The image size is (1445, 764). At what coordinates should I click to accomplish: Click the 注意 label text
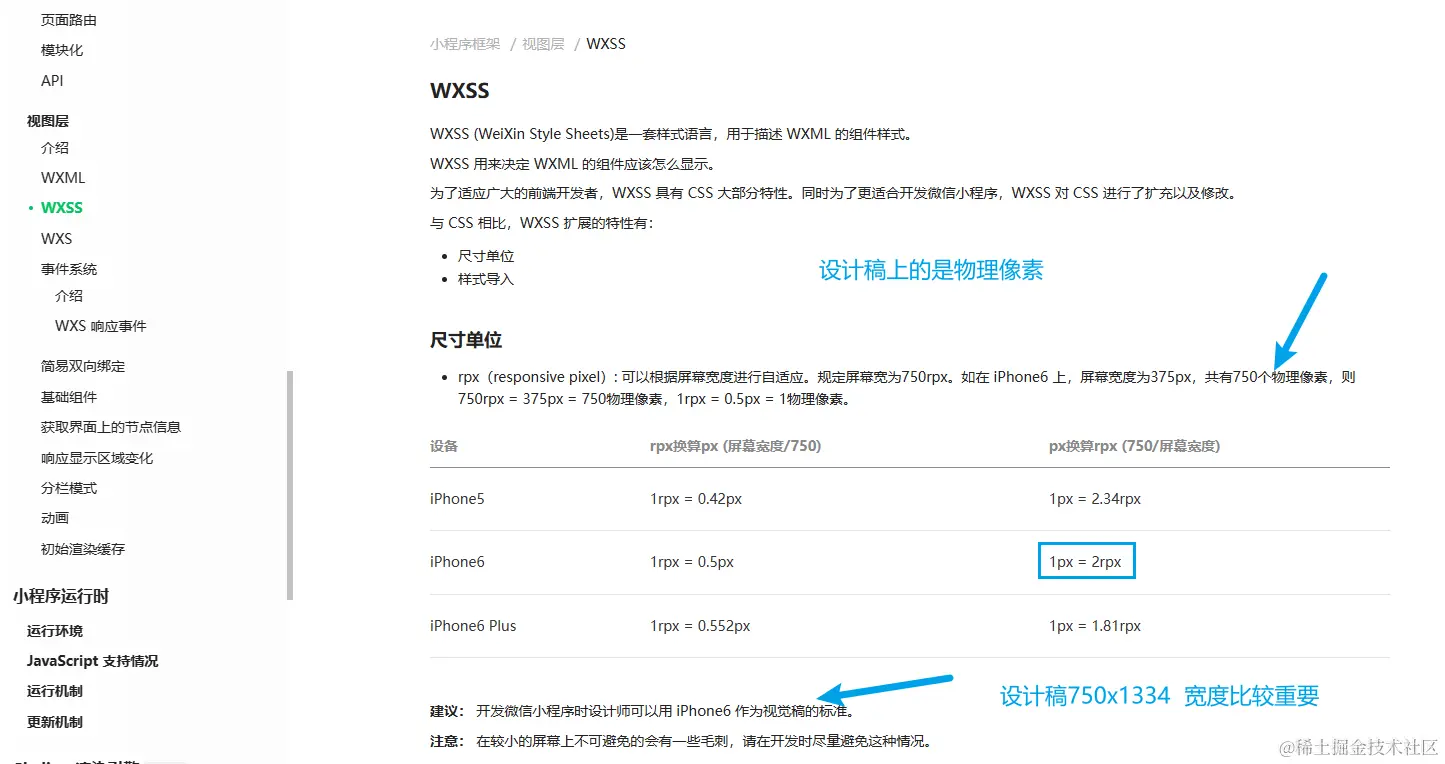tap(447, 741)
